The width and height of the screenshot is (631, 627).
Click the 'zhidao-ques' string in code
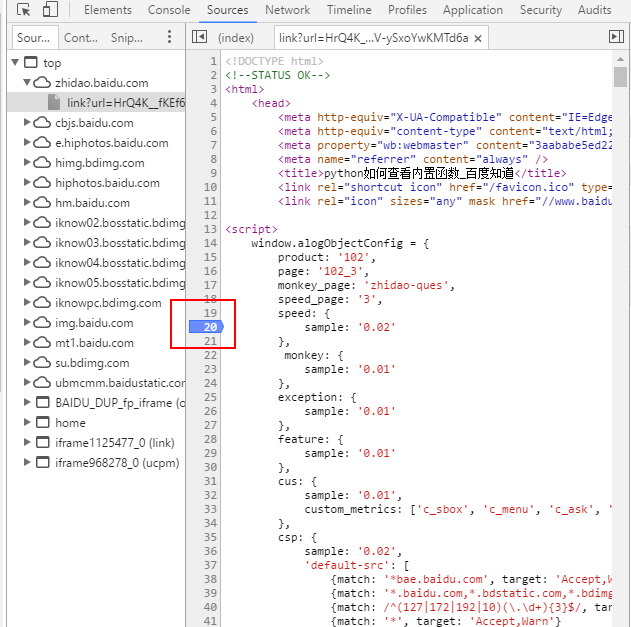406,285
